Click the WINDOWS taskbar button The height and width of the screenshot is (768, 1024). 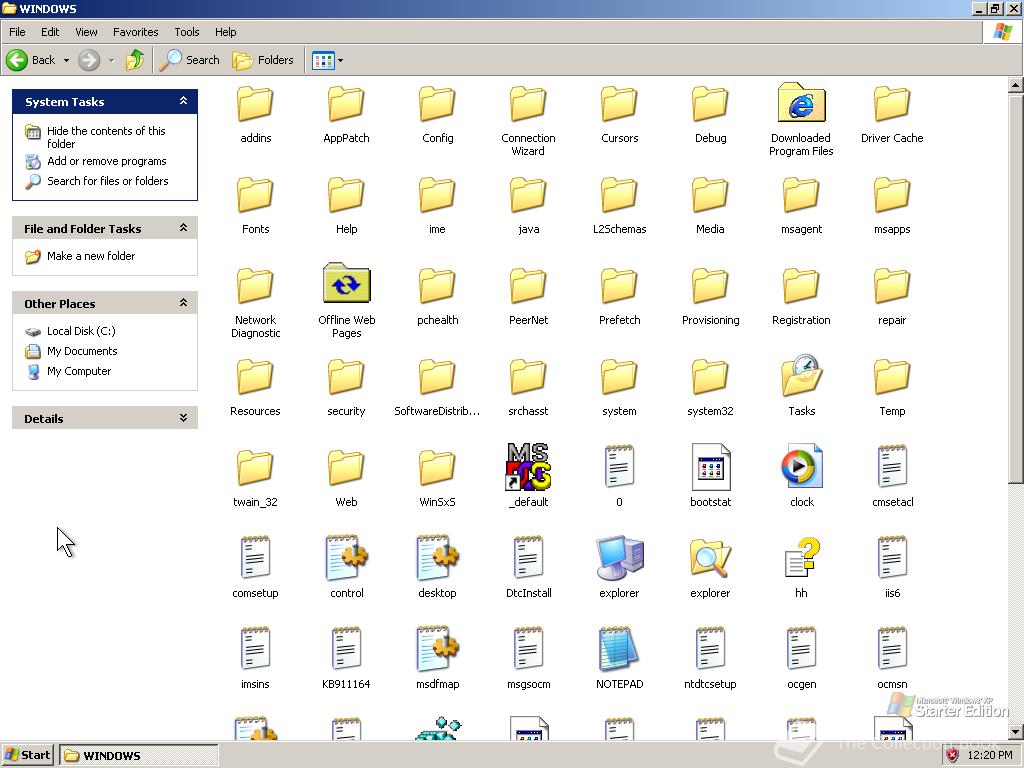point(138,756)
